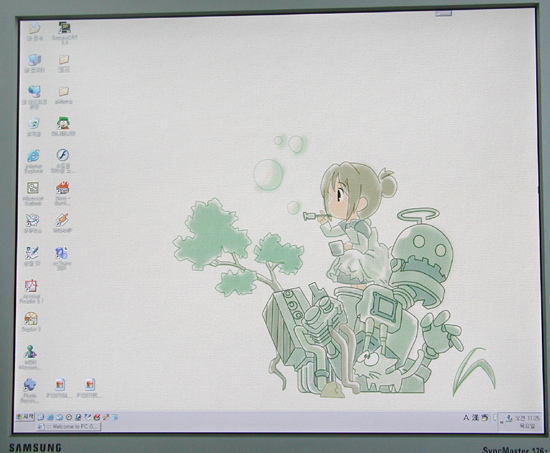This screenshot has width=550, height=453.
Task: Open the SecureCRT 3.3 shortcut
Action: point(64,33)
